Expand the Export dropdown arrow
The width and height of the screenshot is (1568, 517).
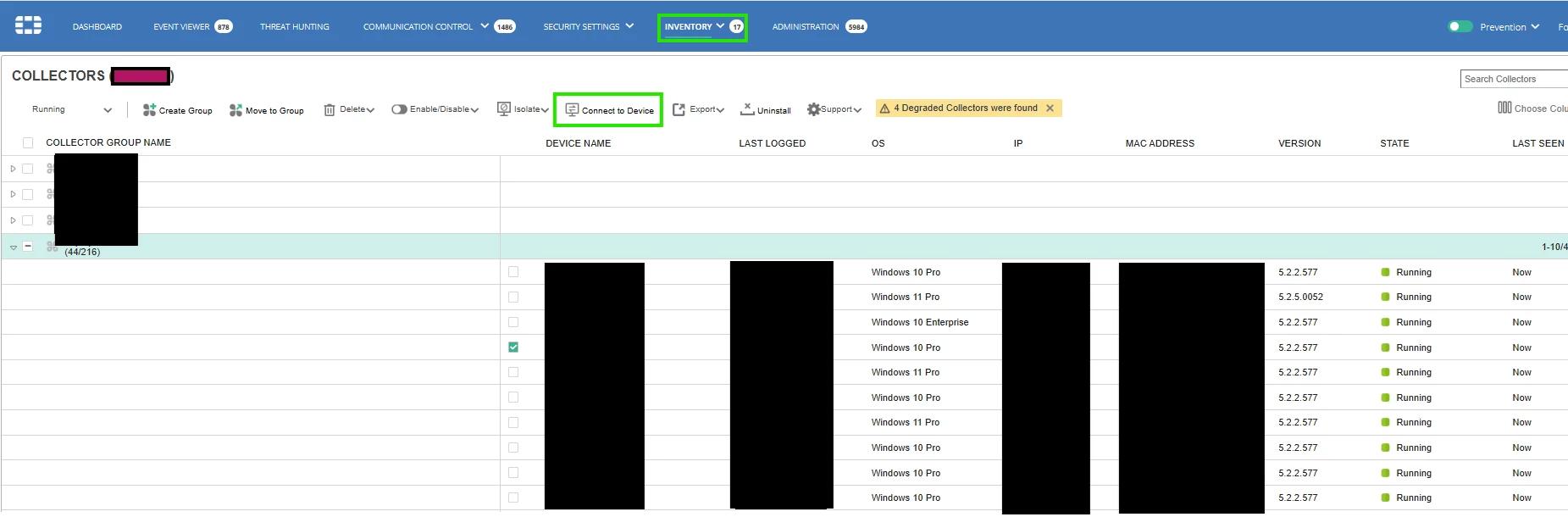(720, 110)
